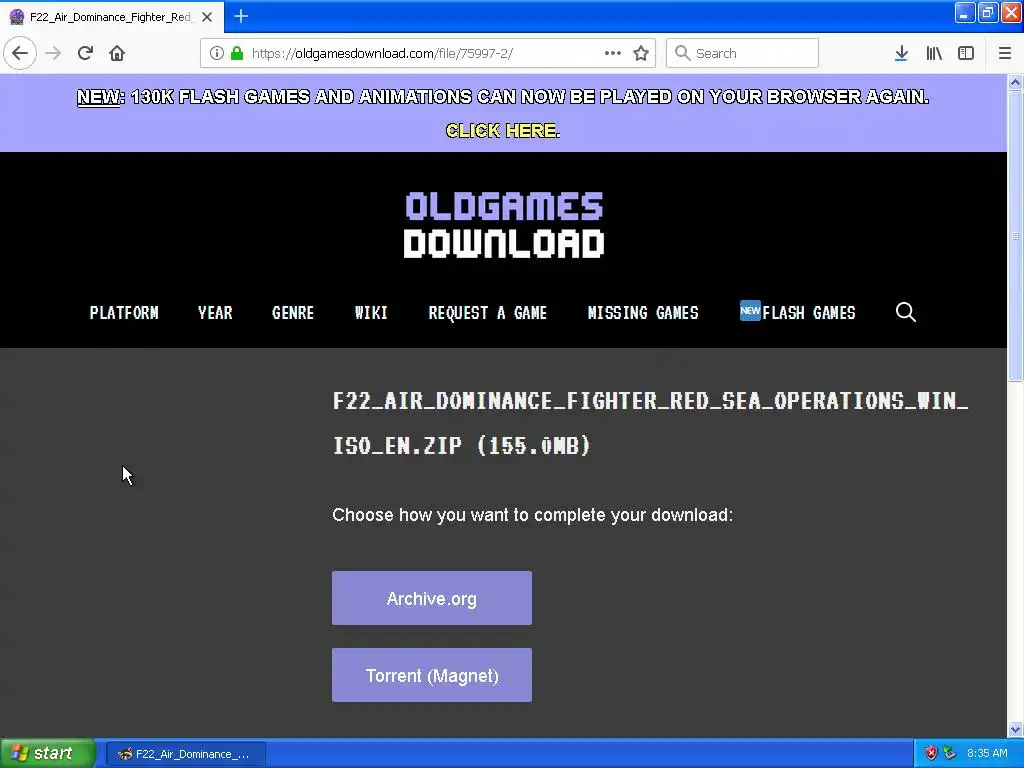The image size is (1024, 768).
Task: Click the scrollbar up arrow
Action: (1015, 82)
